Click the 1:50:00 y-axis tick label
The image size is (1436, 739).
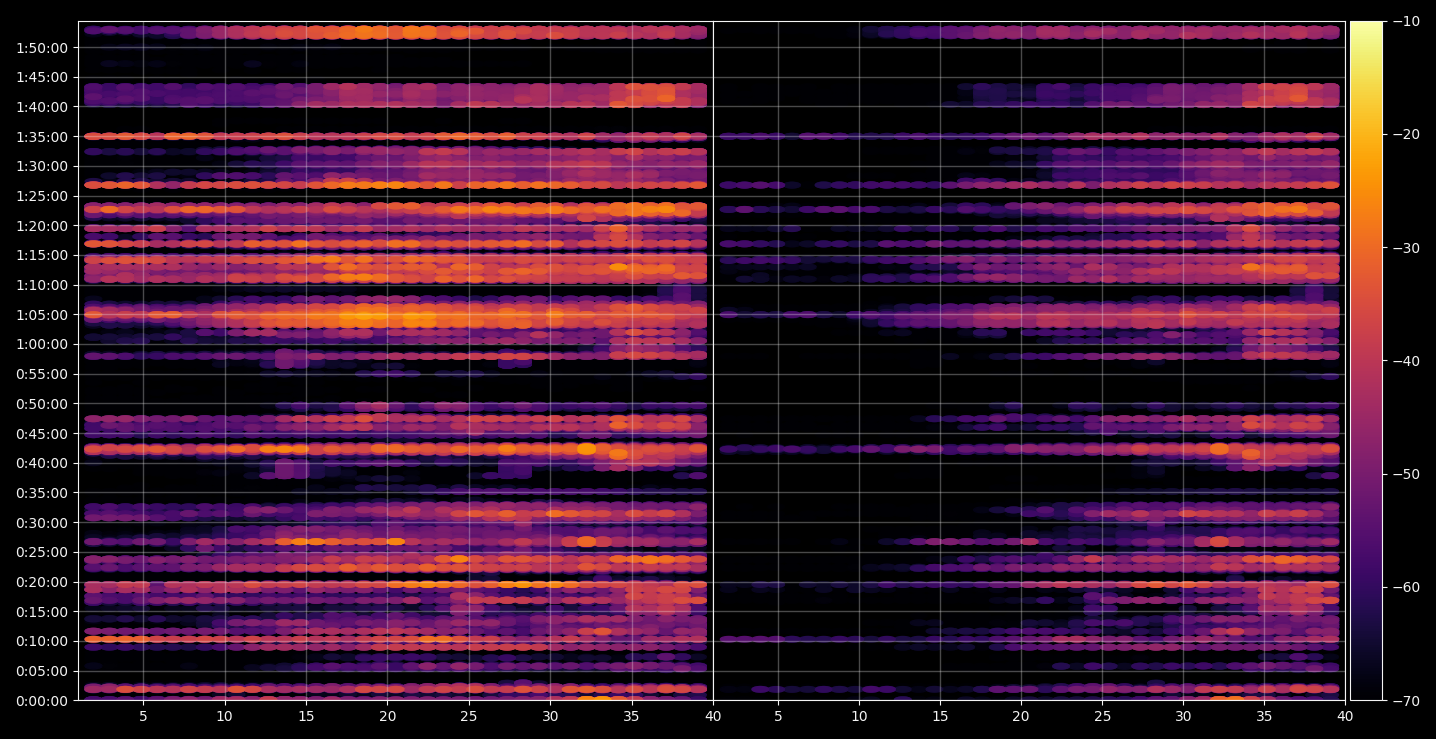point(42,47)
